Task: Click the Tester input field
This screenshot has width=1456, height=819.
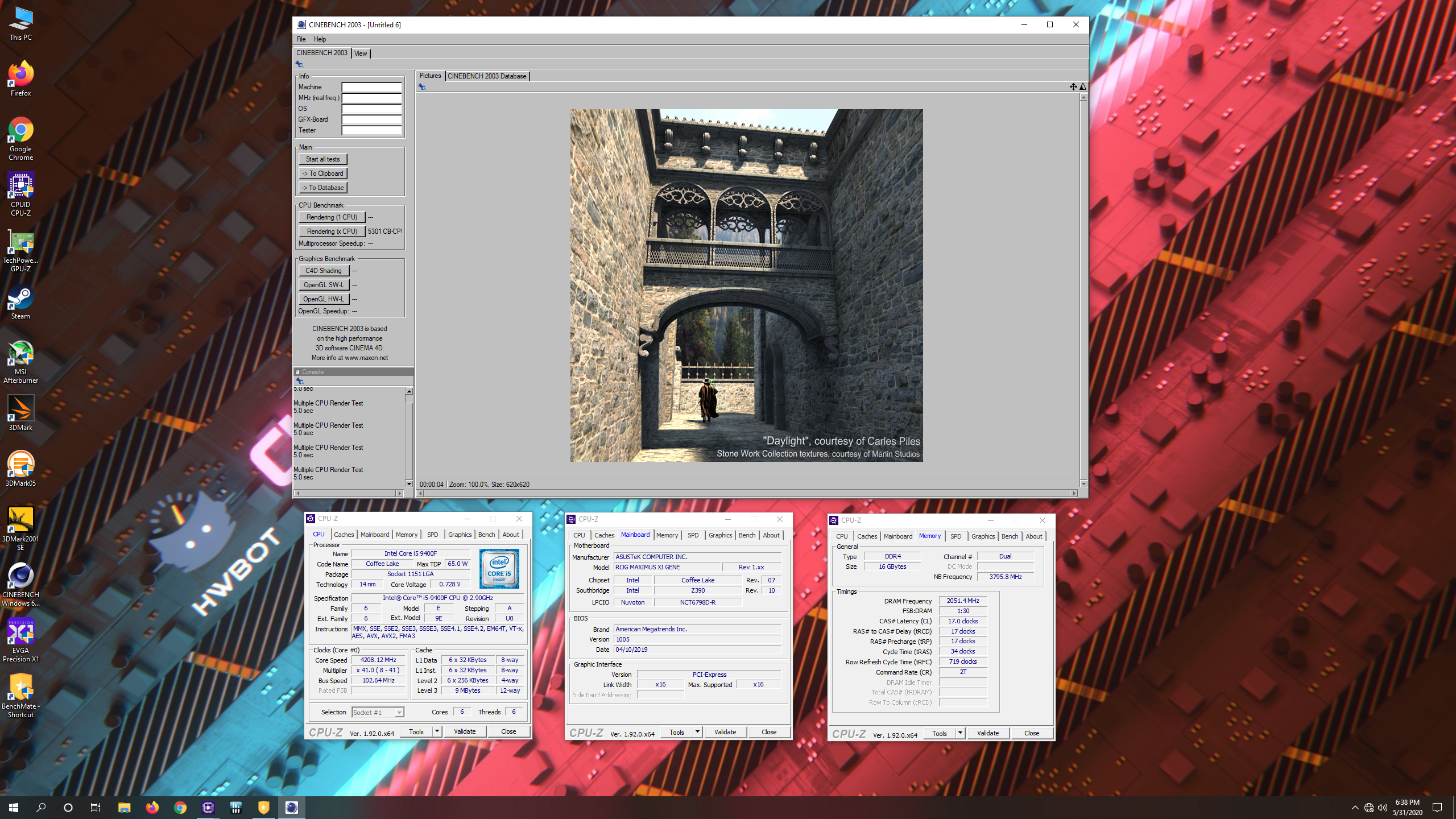Action: pos(371,130)
